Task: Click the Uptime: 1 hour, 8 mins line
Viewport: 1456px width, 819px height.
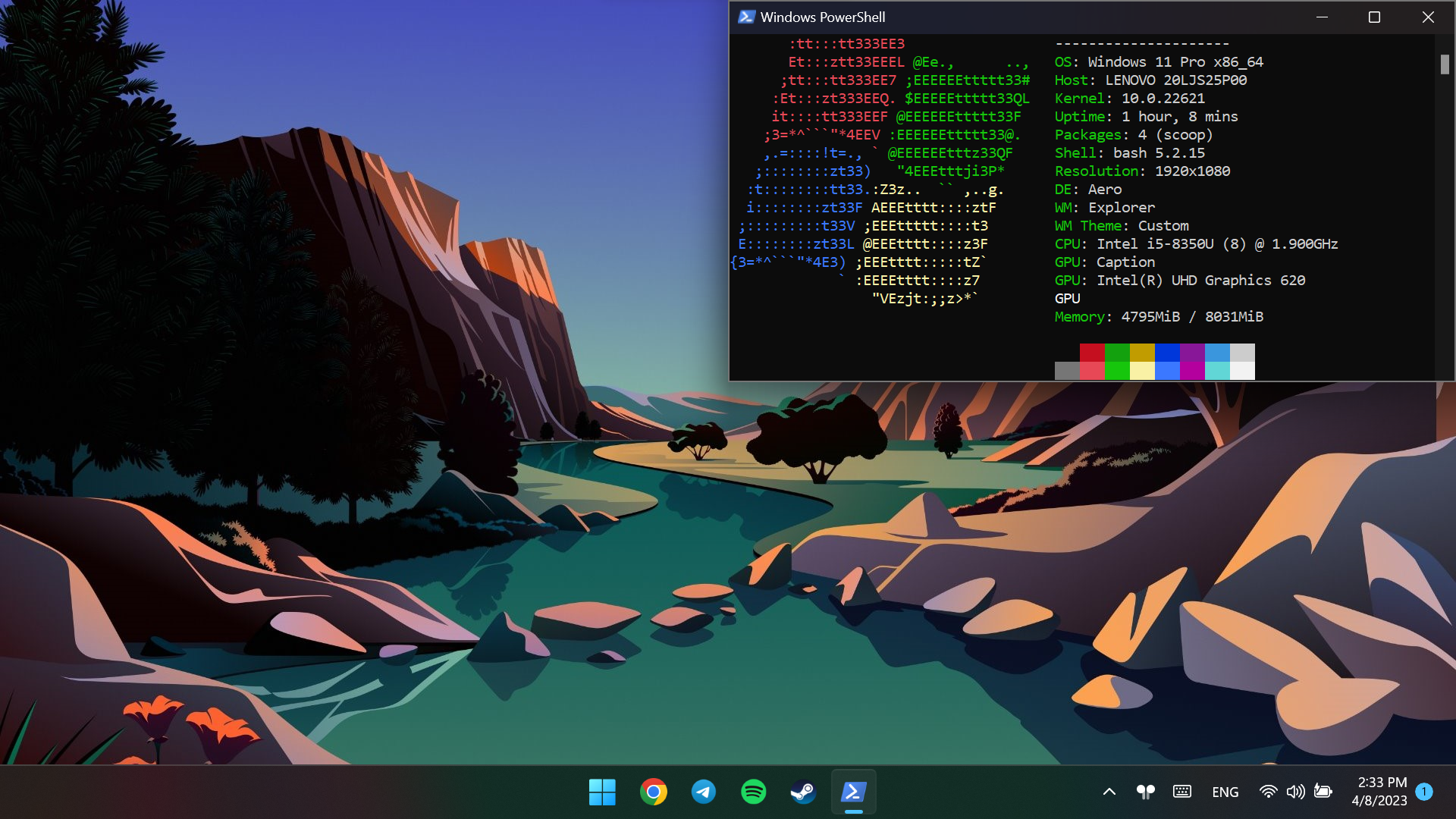Action: coord(1146,117)
